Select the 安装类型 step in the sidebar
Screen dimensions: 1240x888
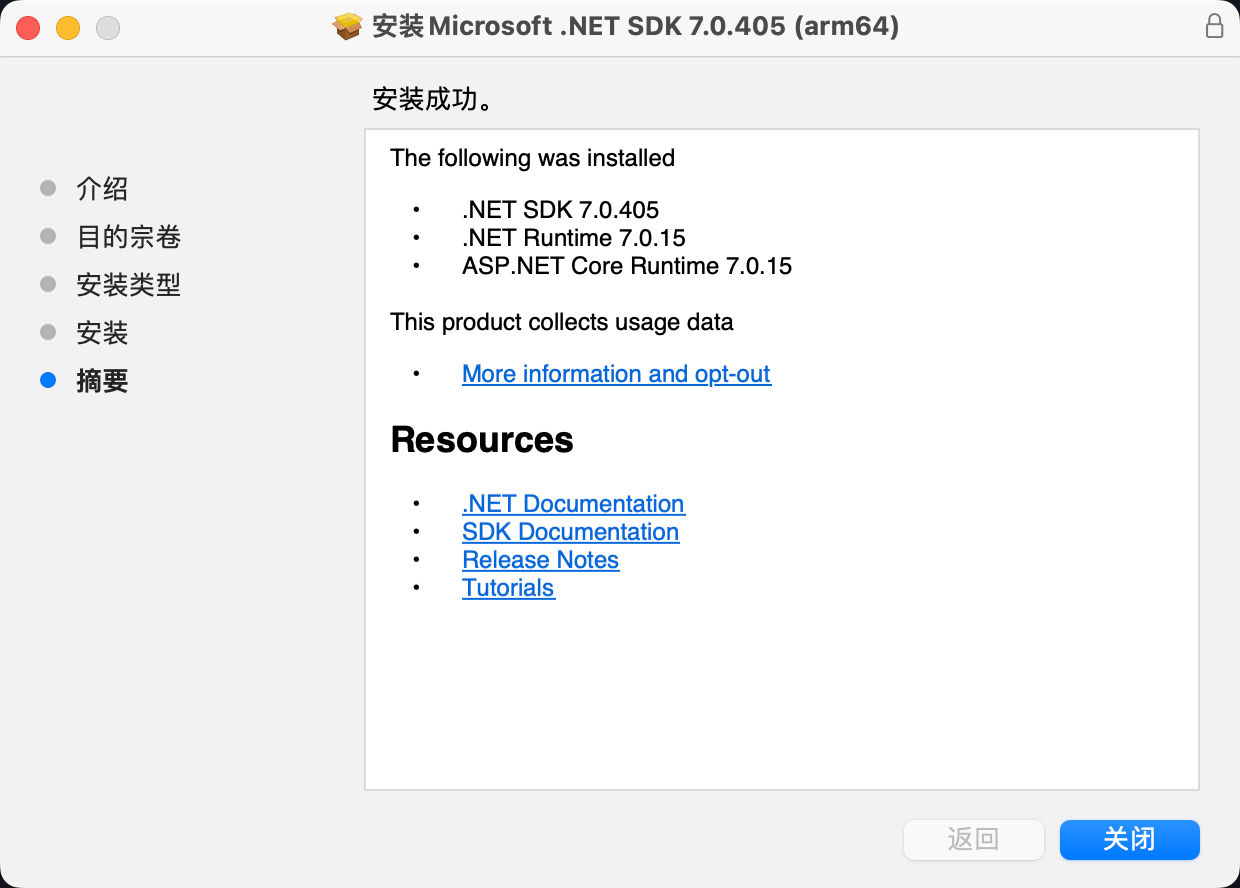(128, 285)
